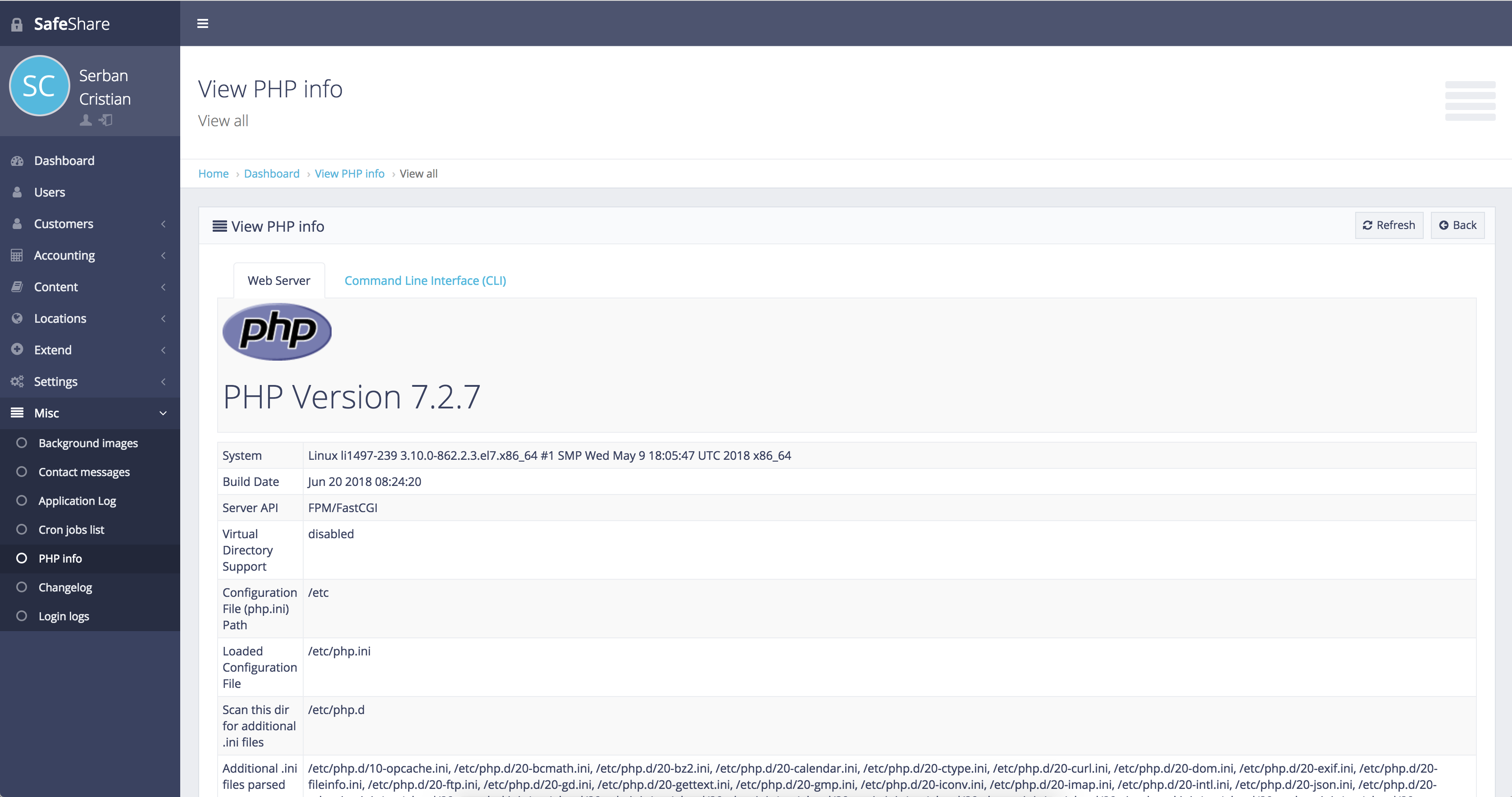Click the Serban Cristian user name

tap(105, 87)
